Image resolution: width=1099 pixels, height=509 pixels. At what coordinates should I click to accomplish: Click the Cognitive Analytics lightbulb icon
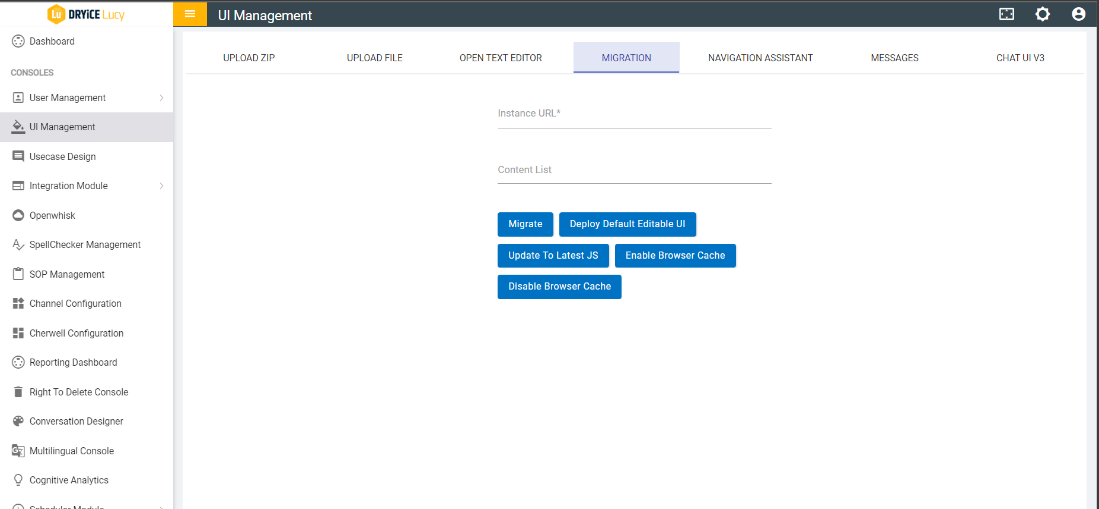[x=18, y=480]
